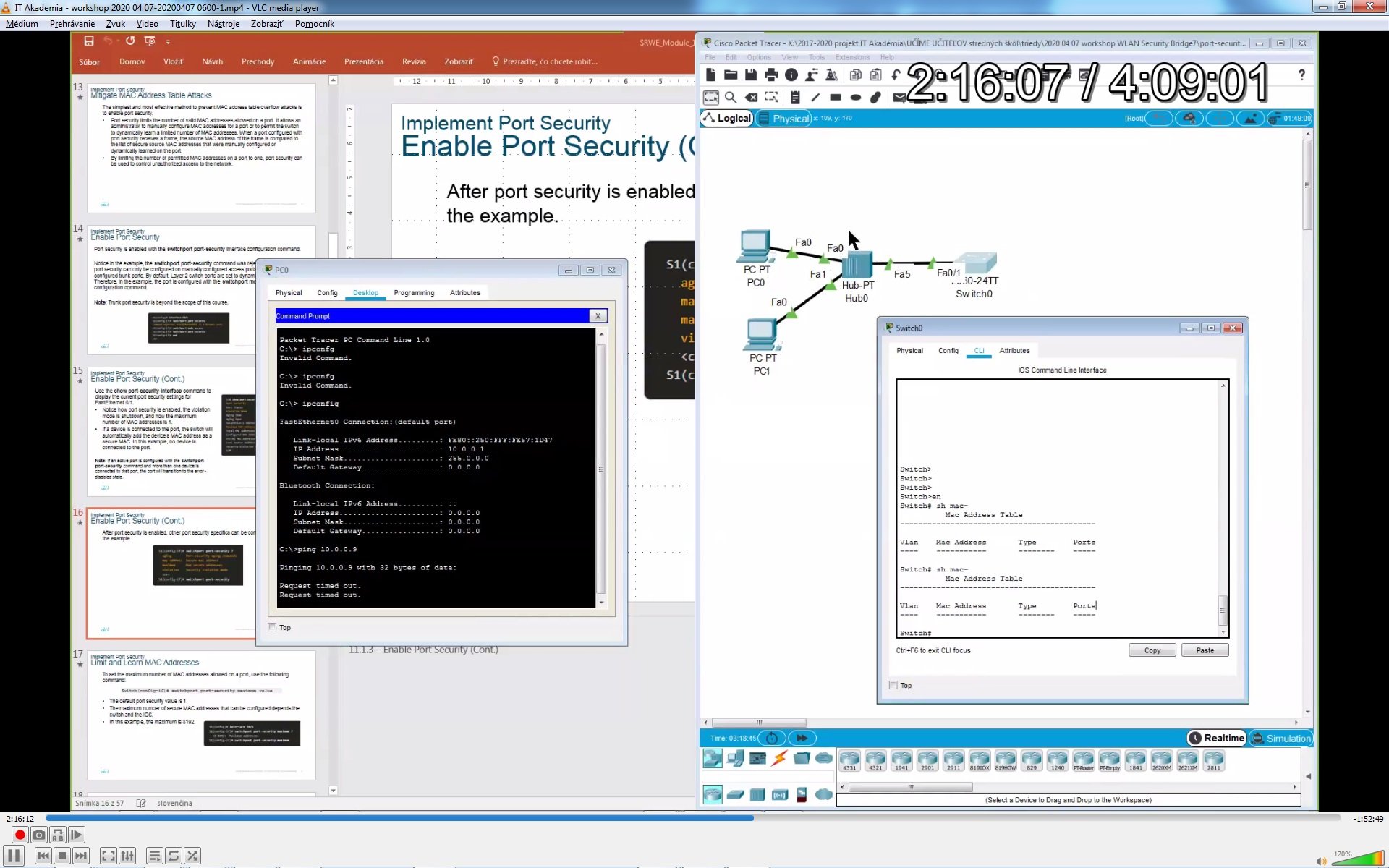Show the playlist panel
Image resolution: width=1389 pixels, height=868 pixels.
155,856
